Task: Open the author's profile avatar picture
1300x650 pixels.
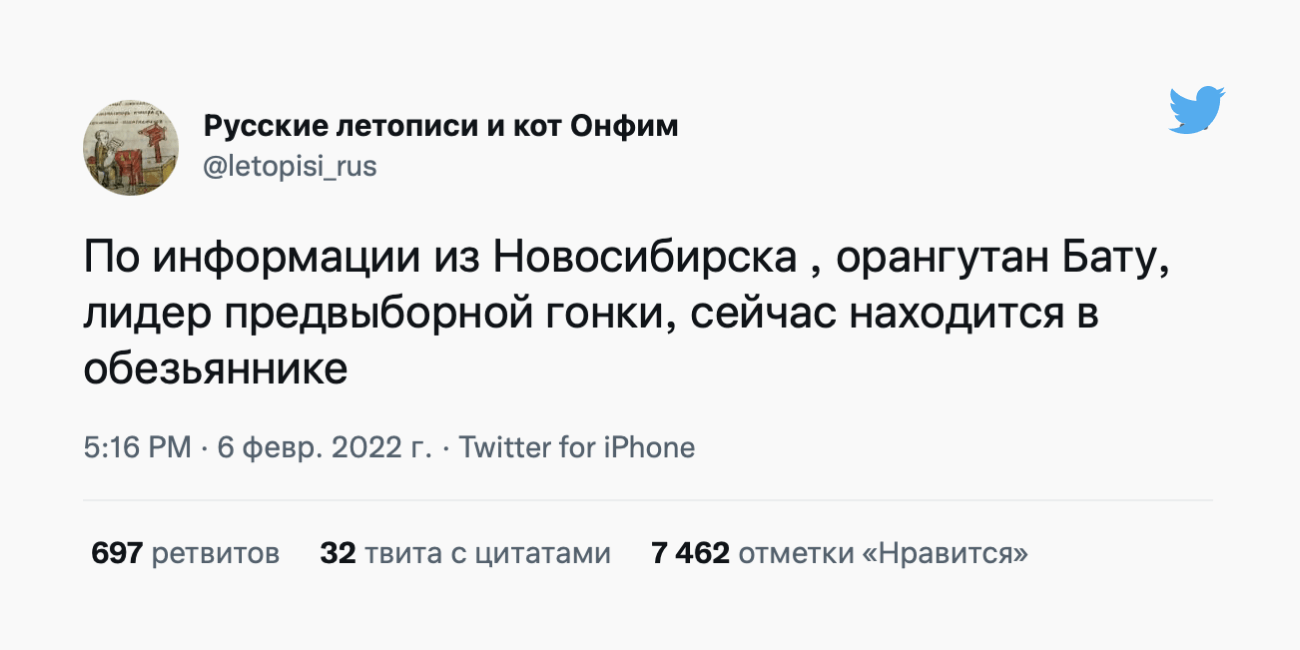Action: click(130, 148)
